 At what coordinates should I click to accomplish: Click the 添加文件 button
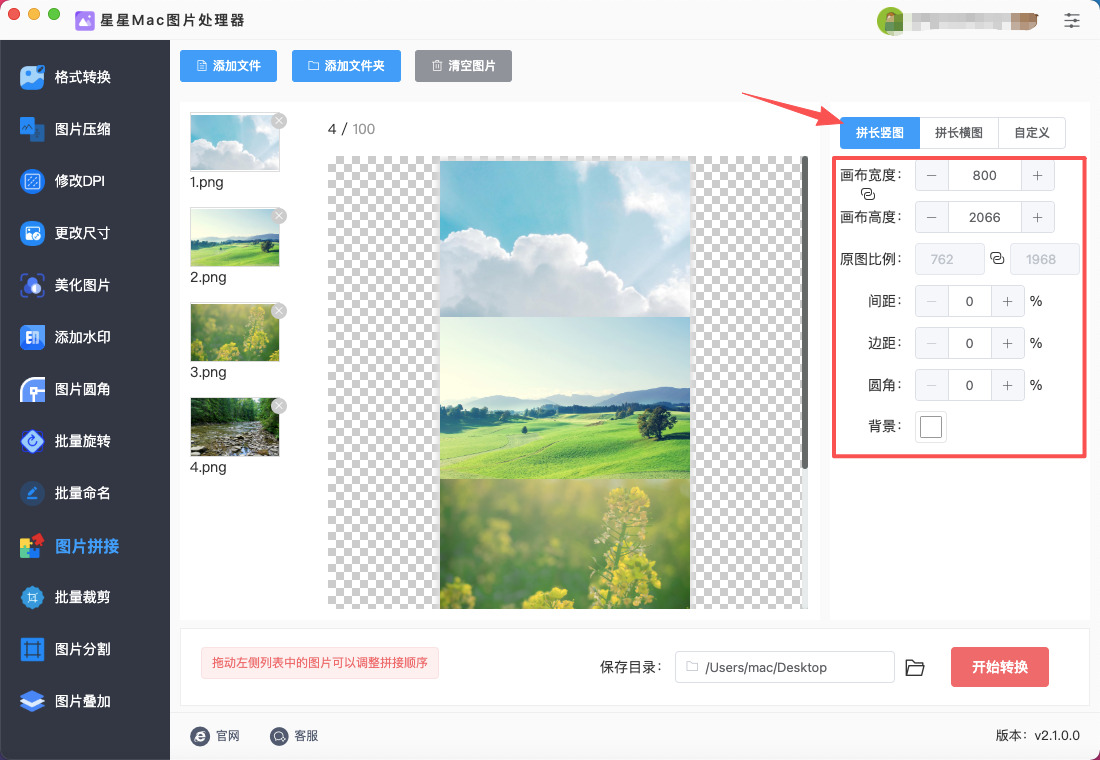228,66
